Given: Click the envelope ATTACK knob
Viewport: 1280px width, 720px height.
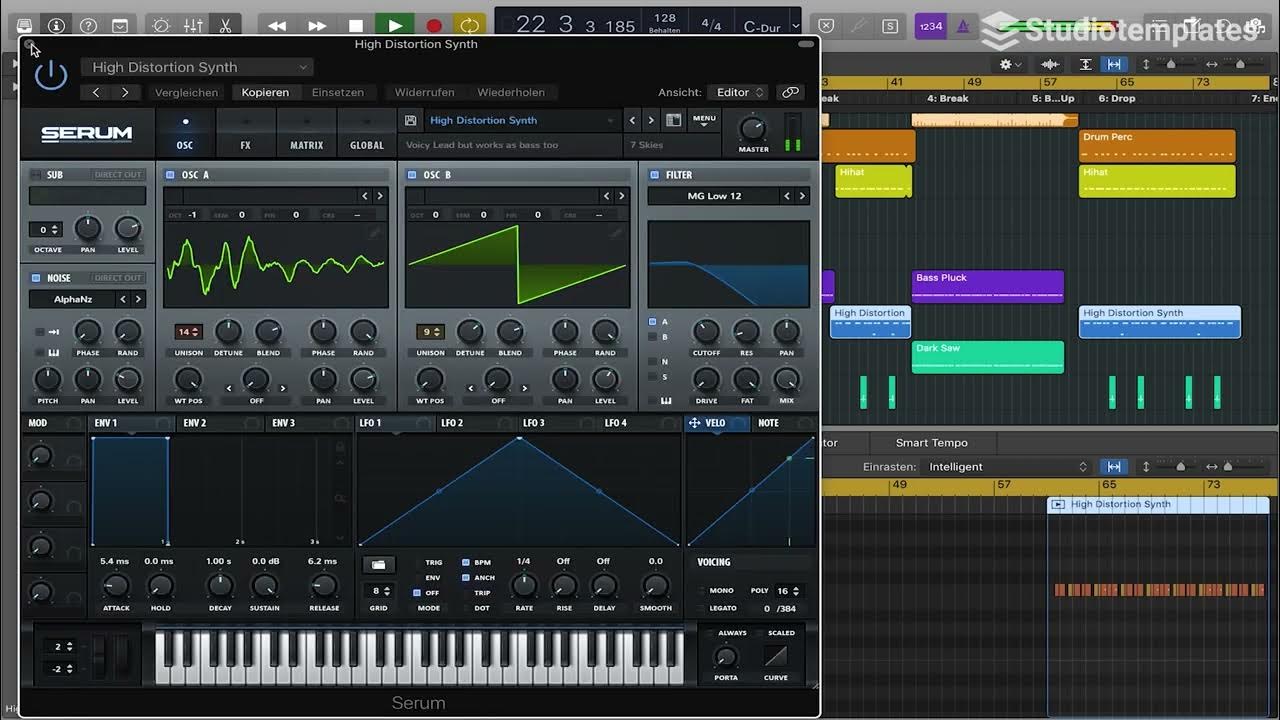Looking at the screenshot, I should pyautogui.click(x=116, y=586).
